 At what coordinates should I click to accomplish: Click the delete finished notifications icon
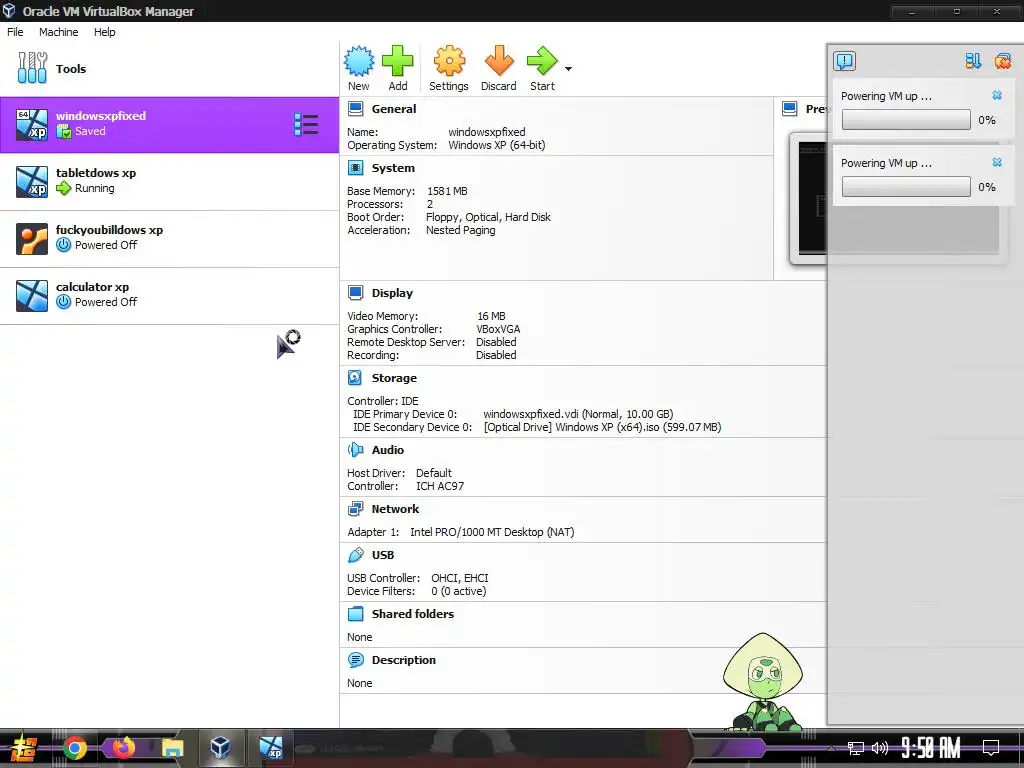point(1002,61)
